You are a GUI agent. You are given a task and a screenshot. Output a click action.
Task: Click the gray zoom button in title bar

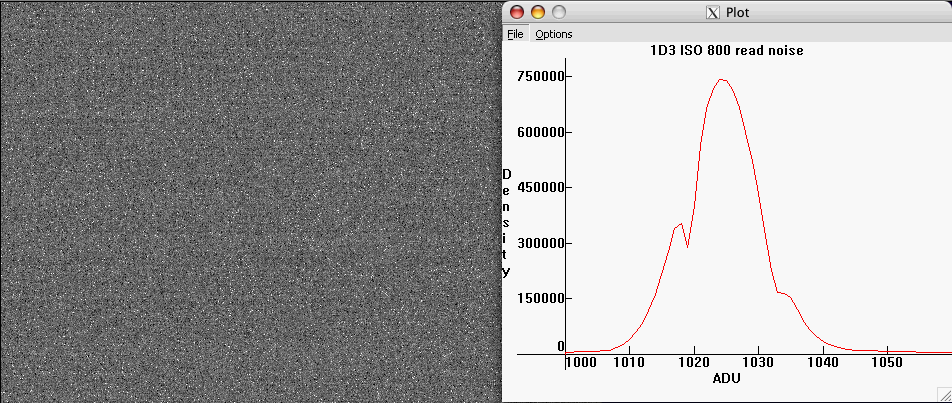click(x=558, y=12)
